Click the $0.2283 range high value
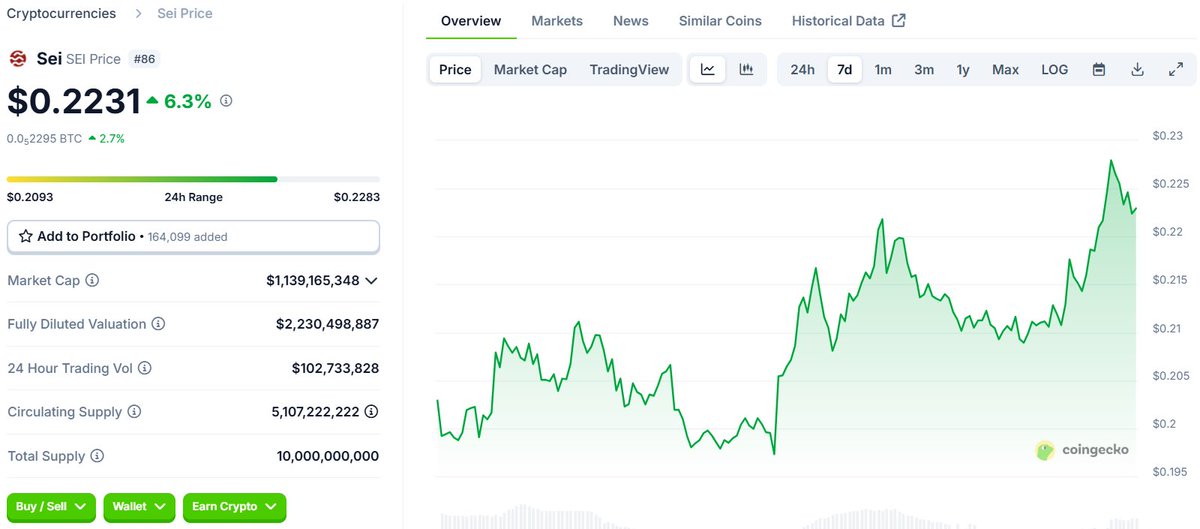This screenshot has height=529, width=1200. pos(357,197)
